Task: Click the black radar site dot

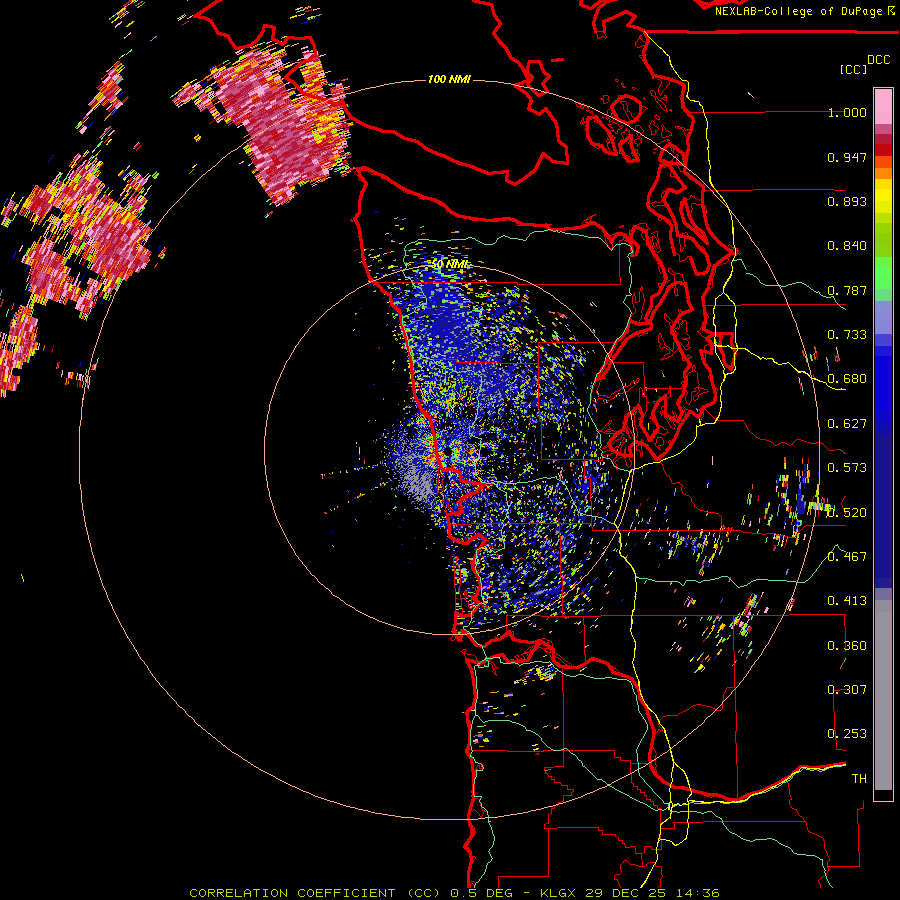Action: coord(447,453)
